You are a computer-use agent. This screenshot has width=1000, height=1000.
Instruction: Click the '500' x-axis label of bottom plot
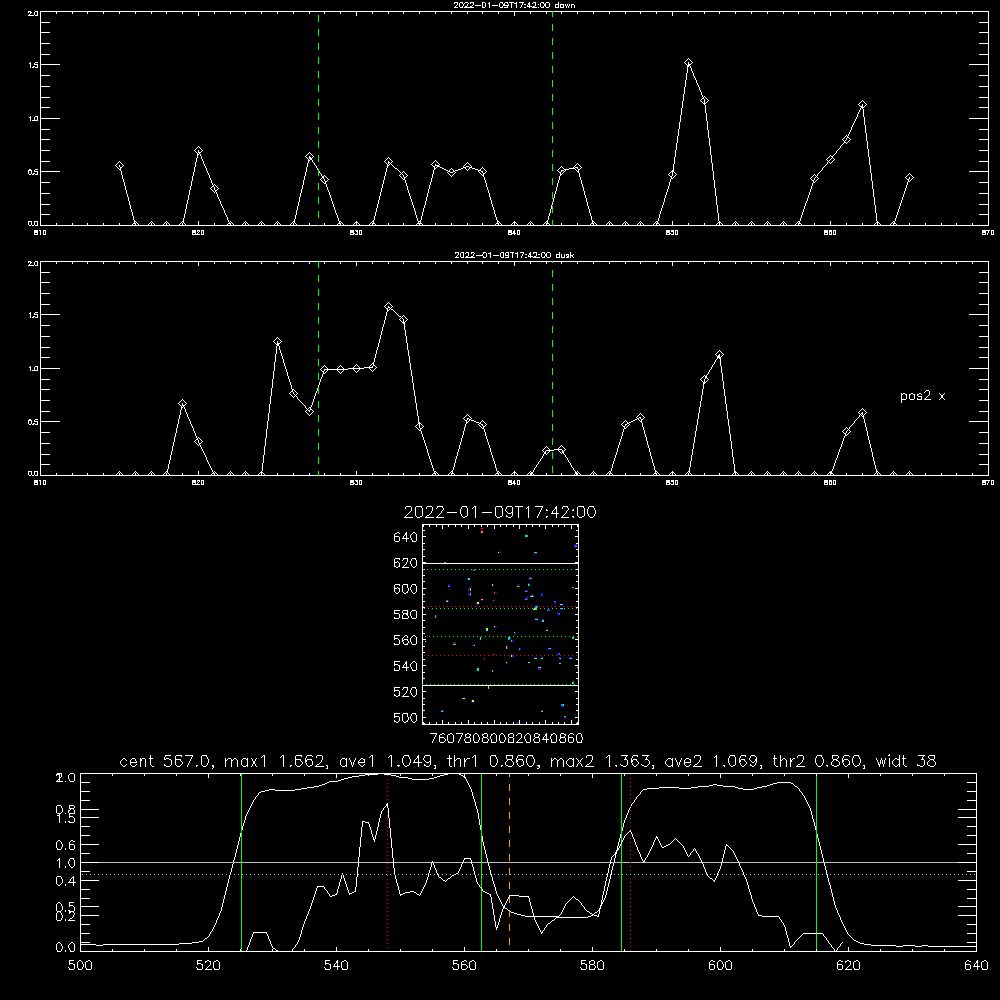coord(80,966)
